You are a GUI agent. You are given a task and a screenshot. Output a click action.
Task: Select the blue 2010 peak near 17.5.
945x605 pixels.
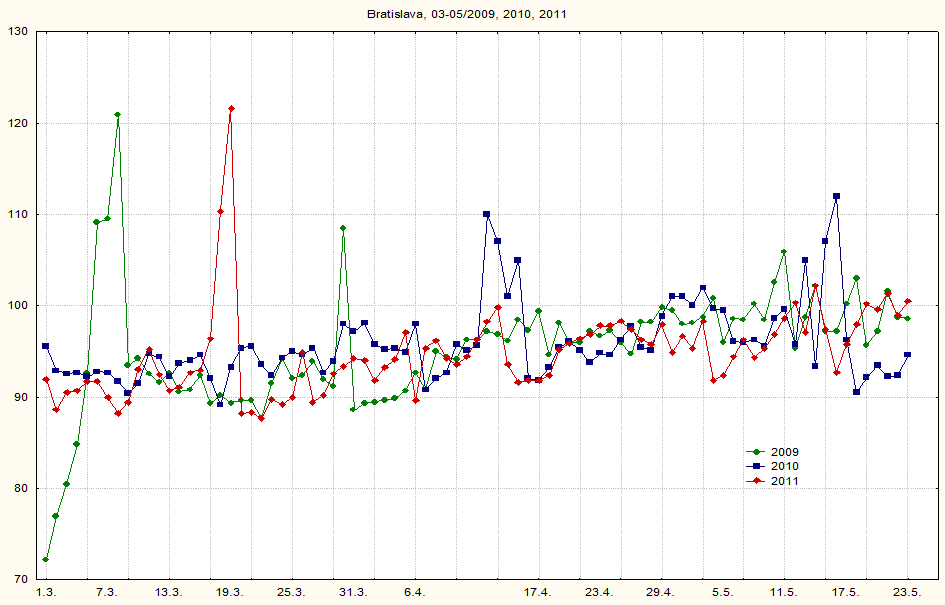point(836,196)
